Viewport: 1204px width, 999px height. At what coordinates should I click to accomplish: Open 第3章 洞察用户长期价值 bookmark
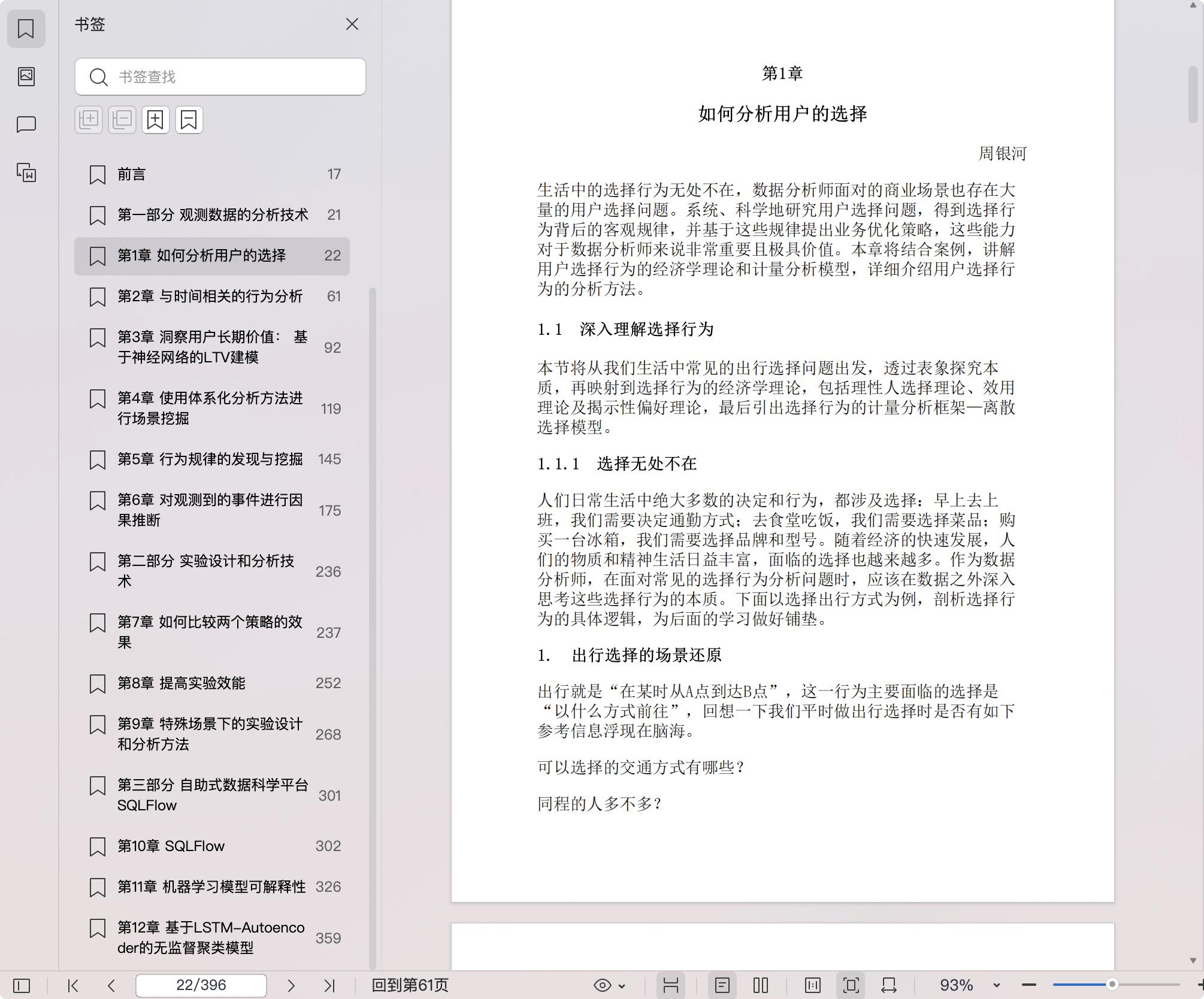(x=212, y=347)
